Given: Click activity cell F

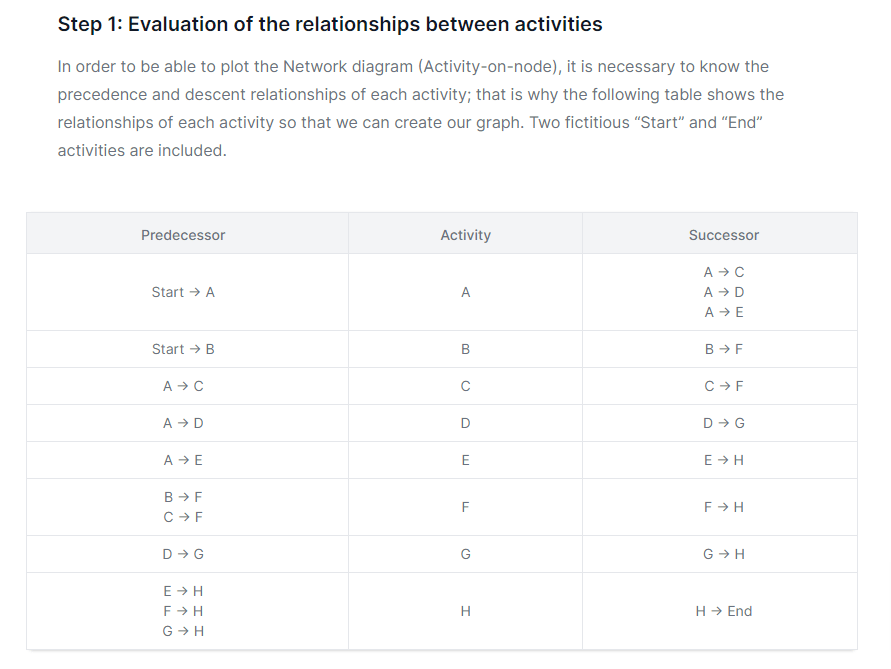Looking at the screenshot, I should 465,507.
